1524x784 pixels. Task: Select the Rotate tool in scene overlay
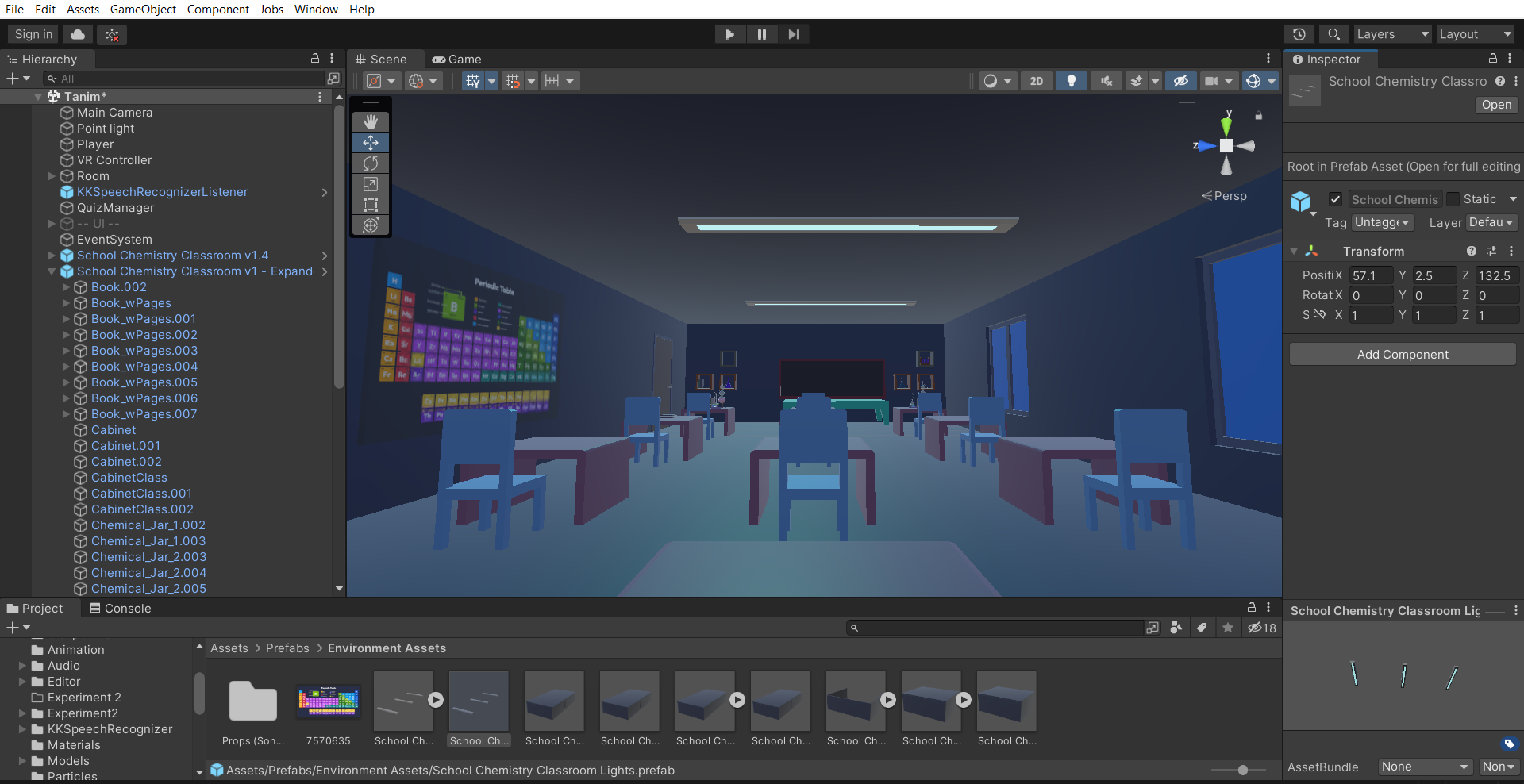371,163
